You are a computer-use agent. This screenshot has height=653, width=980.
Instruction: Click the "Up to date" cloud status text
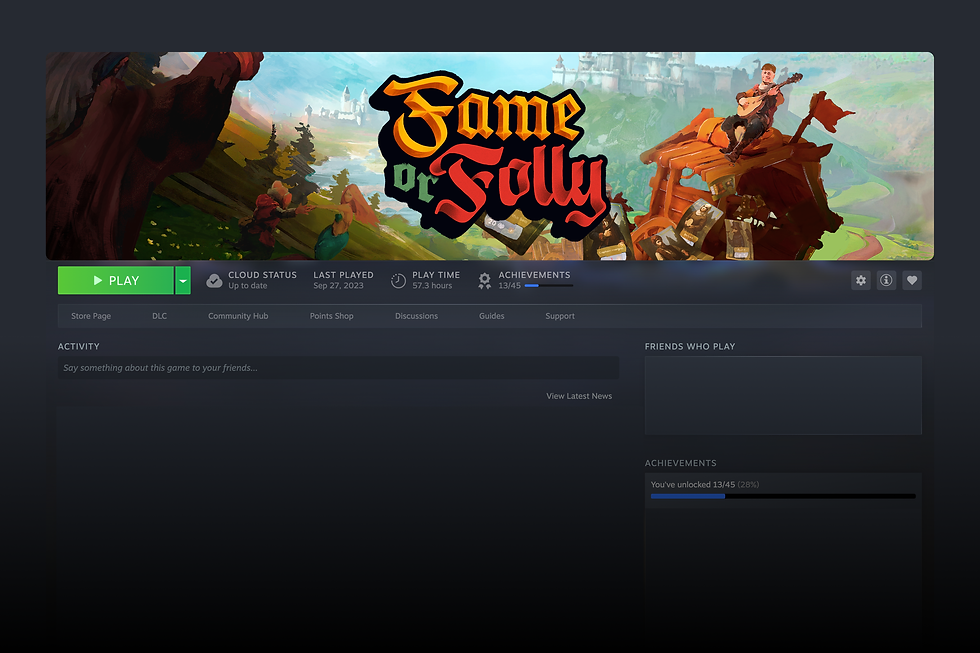coord(248,286)
